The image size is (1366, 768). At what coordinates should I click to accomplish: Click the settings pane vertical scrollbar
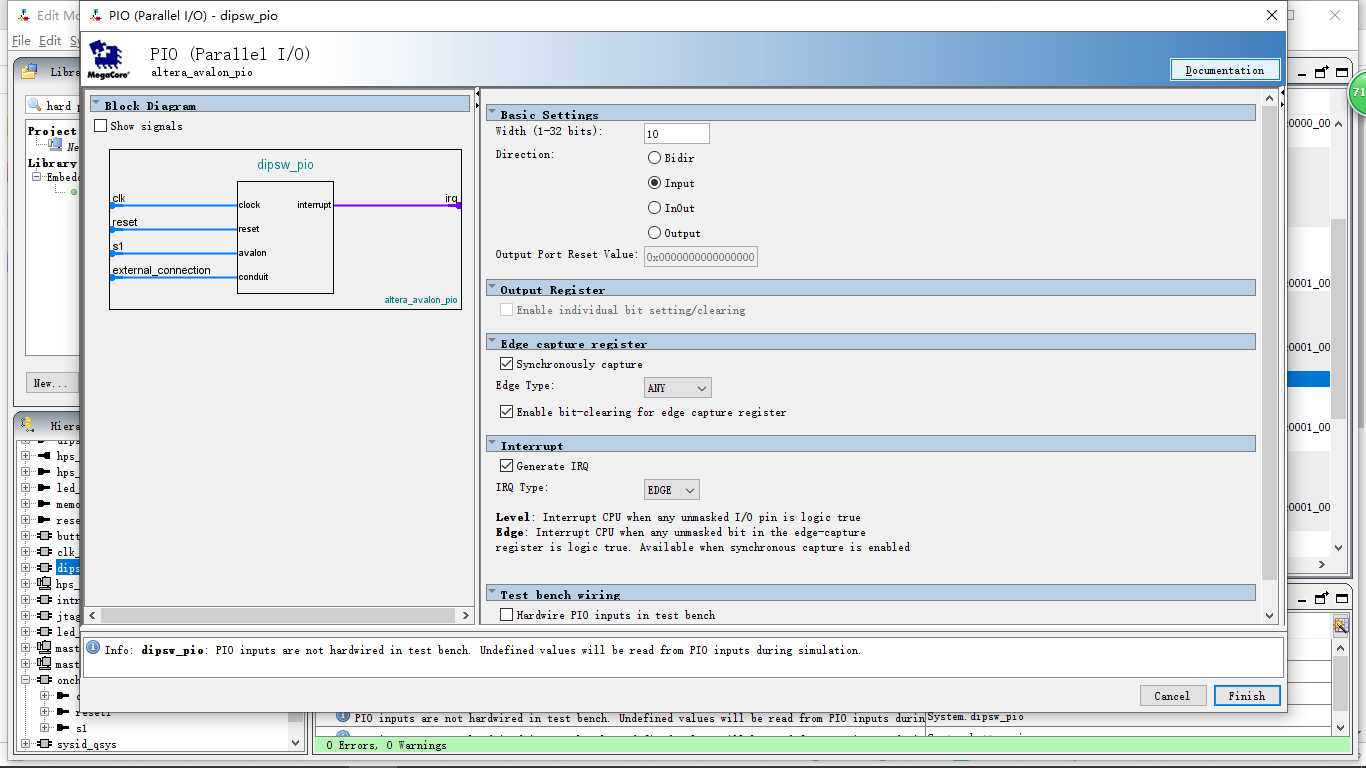click(1270, 345)
